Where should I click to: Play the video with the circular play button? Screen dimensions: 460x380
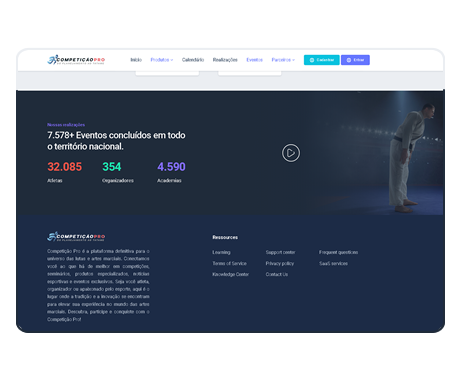[291, 153]
